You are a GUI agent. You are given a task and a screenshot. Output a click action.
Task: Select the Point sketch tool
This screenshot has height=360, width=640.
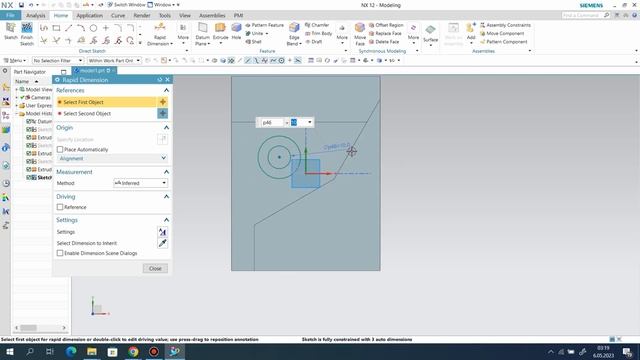[x=106, y=28]
